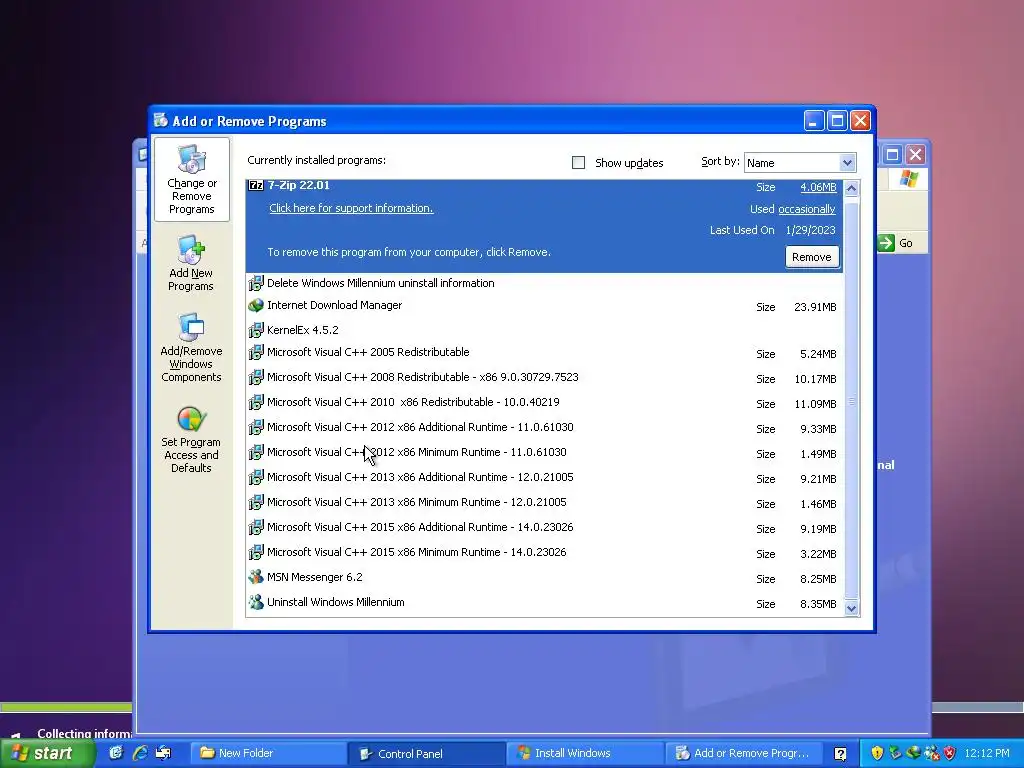The image size is (1024, 768).
Task: Open the Sort by Name dropdown
Action: [x=847, y=163]
